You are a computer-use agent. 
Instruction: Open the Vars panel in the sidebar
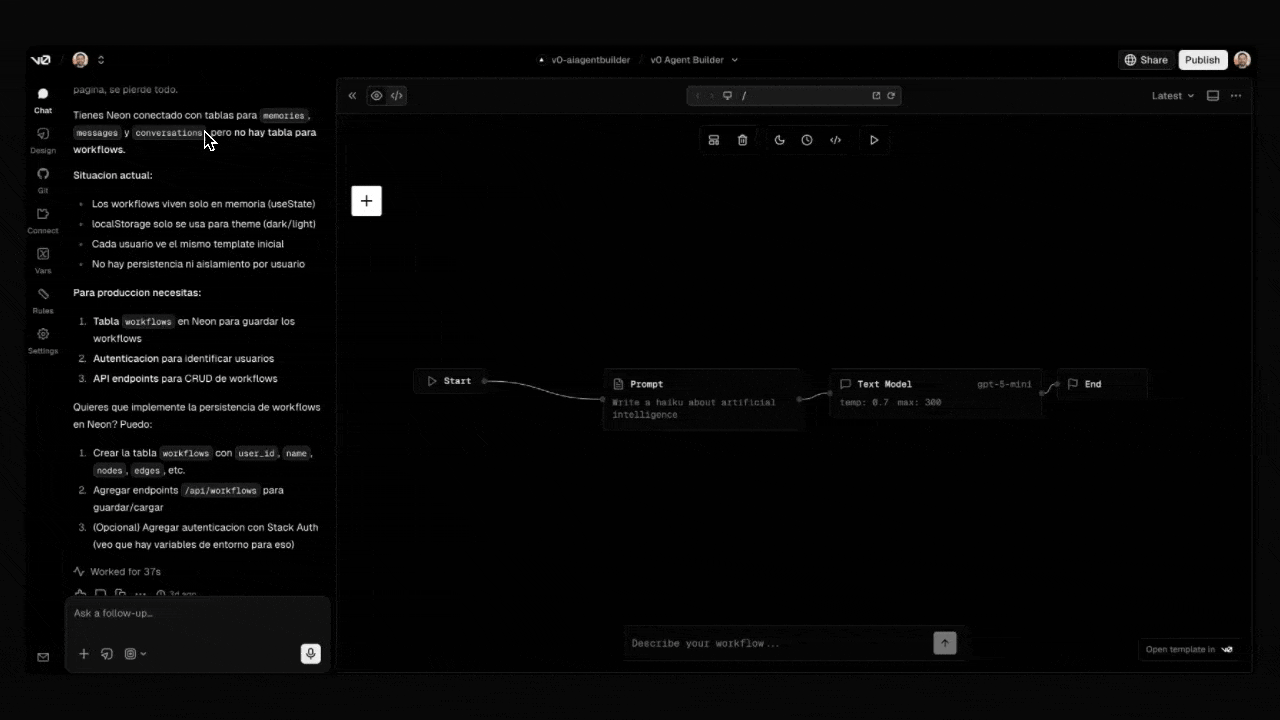tap(42, 260)
